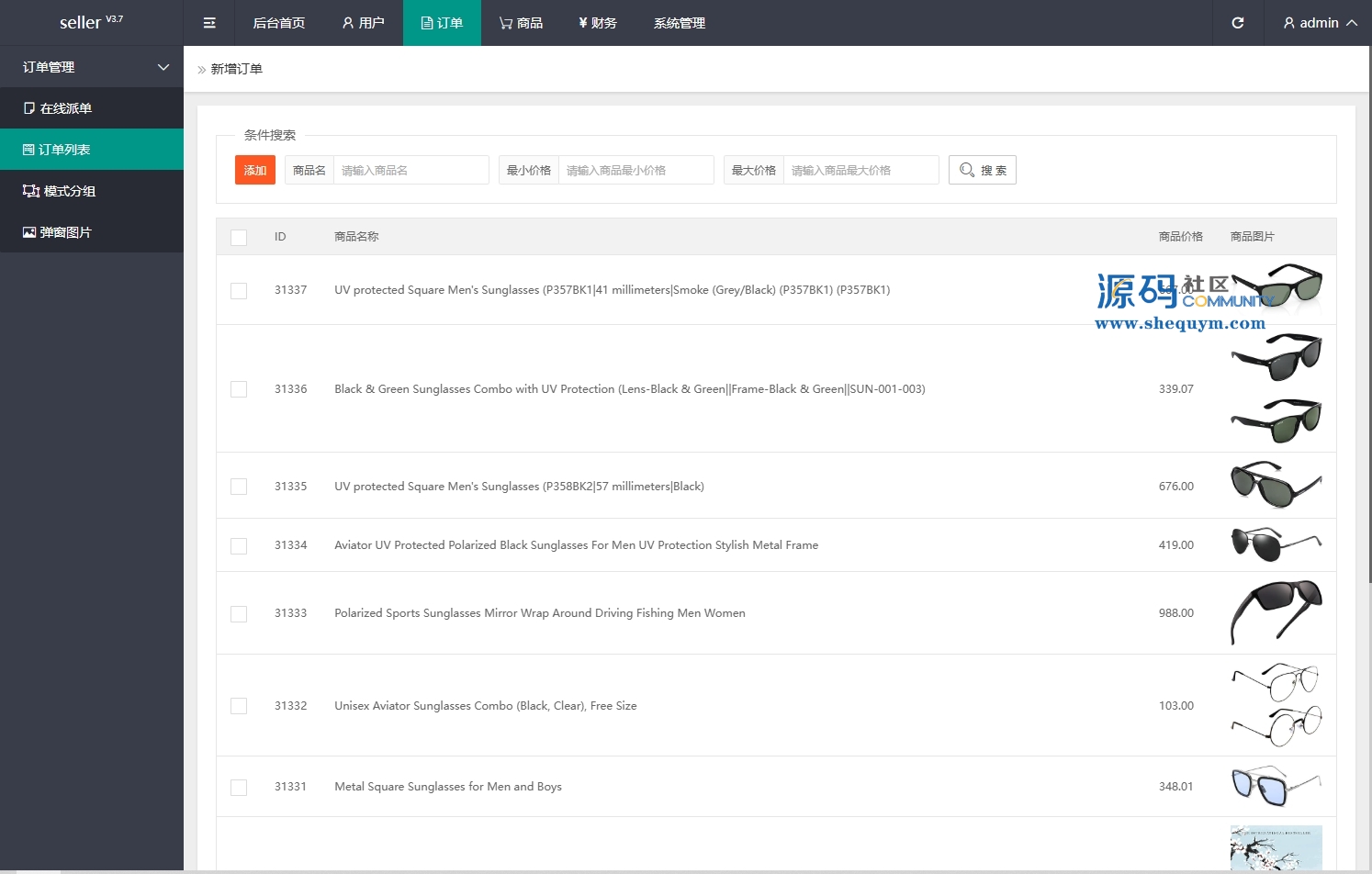Select 订单列表 in sidebar
Screen dimensions: 1372x874
pyautogui.click(x=92, y=150)
